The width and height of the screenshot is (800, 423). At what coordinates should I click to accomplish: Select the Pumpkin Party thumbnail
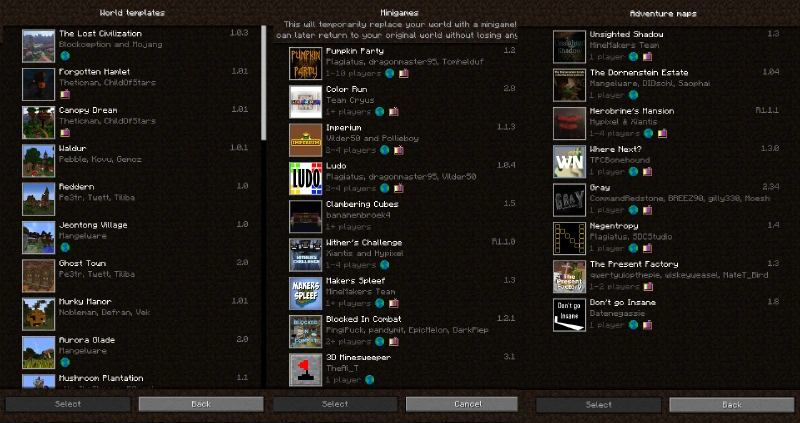306,63
